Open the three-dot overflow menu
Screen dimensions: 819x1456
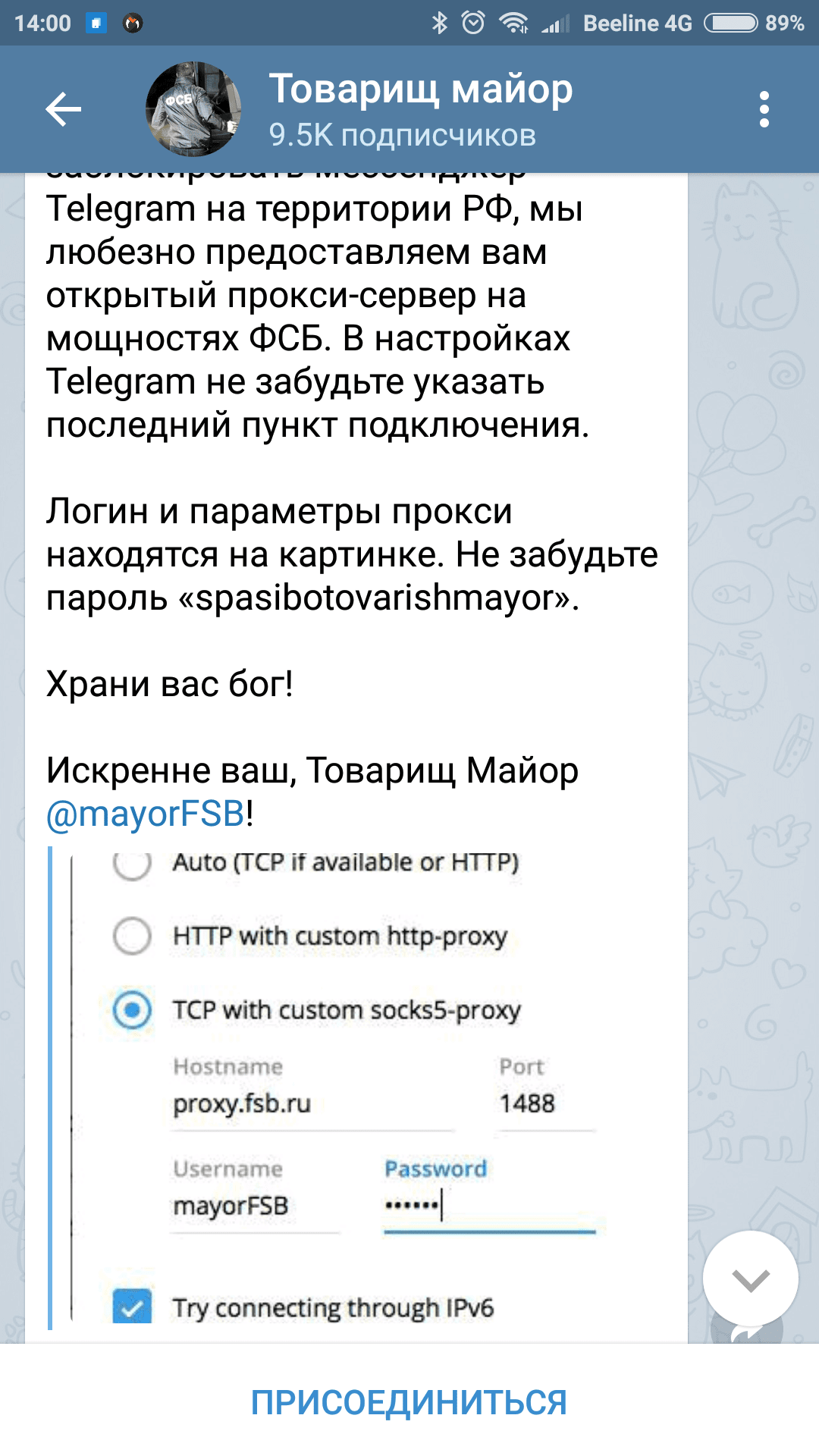pyautogui.click(x=764, y=110)
